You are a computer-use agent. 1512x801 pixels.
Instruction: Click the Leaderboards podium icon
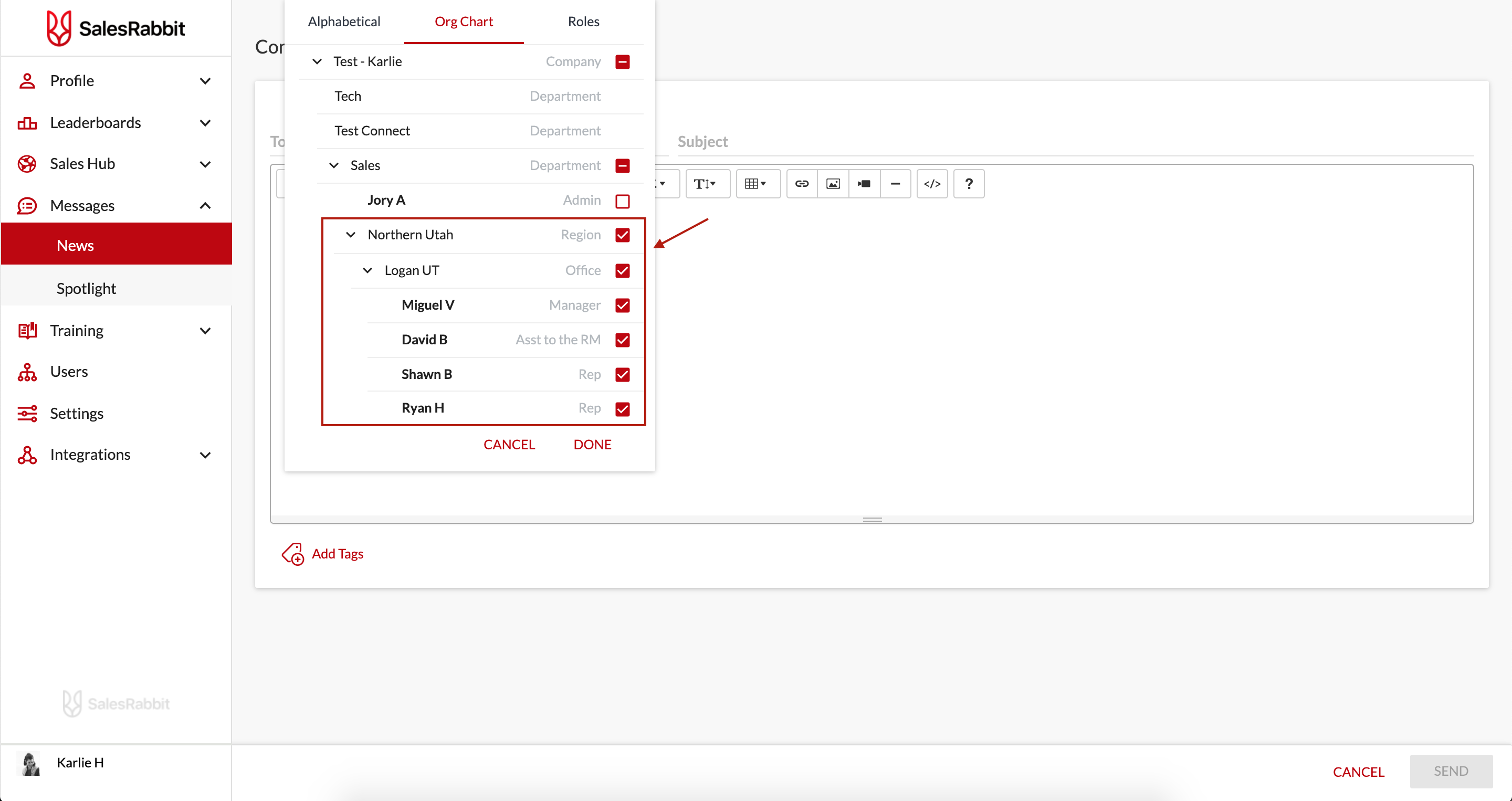pyautogui.click(x=27, y=123)
